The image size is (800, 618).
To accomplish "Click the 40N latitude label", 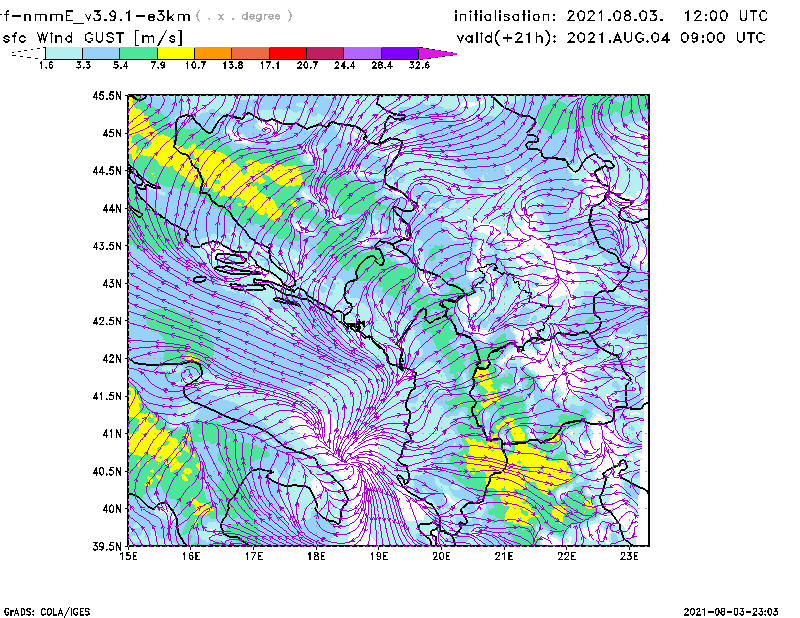I will click(112, 509).
